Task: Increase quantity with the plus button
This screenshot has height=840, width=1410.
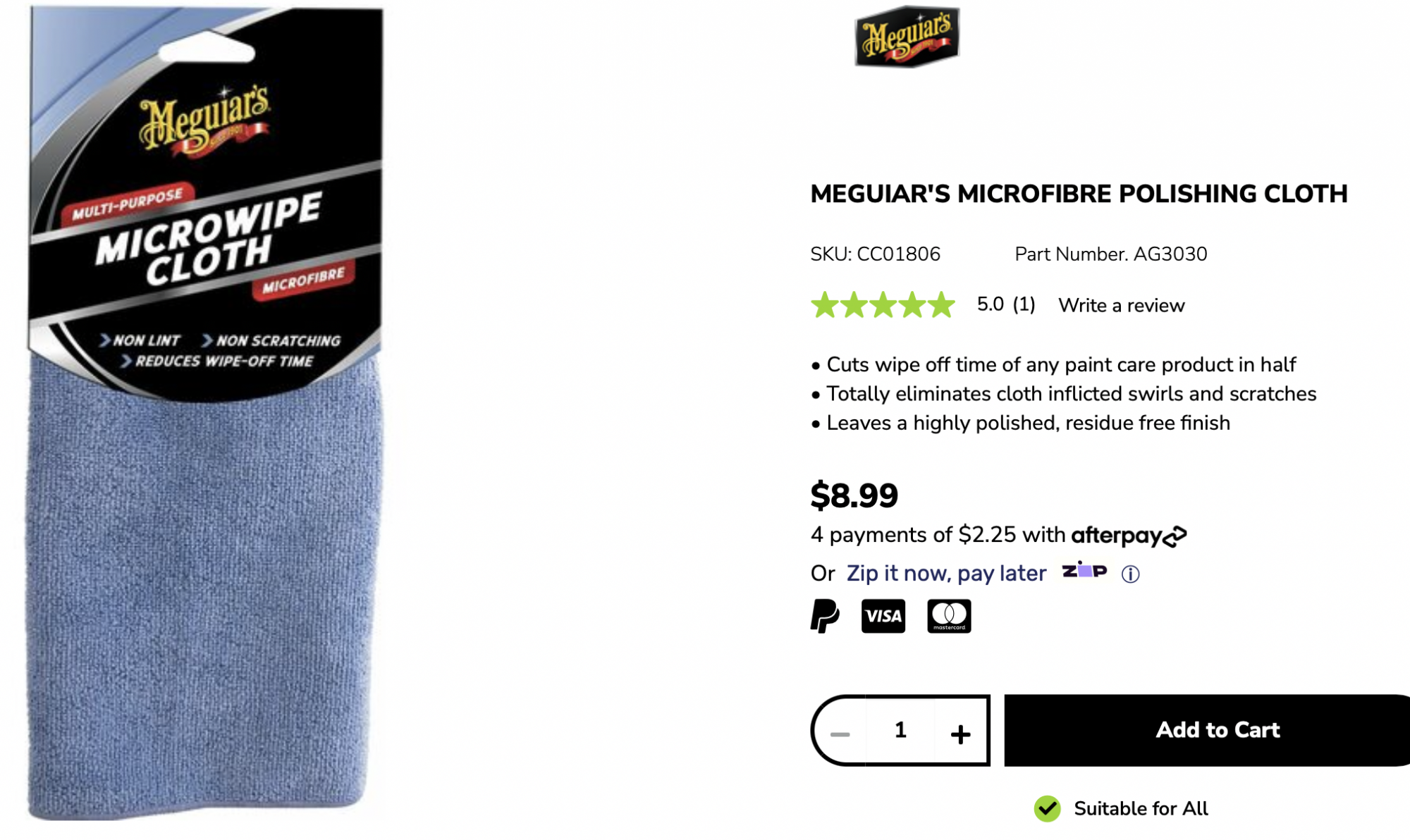Action: 960,733
